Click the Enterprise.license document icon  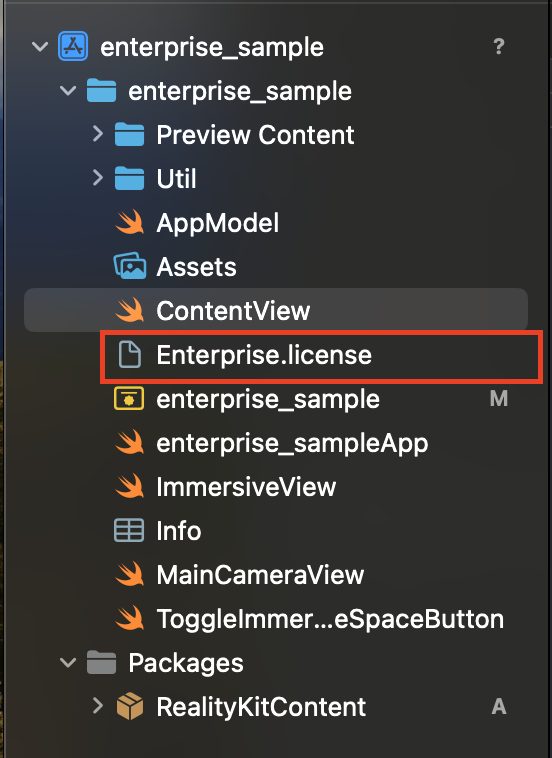(x=130, y=354)
